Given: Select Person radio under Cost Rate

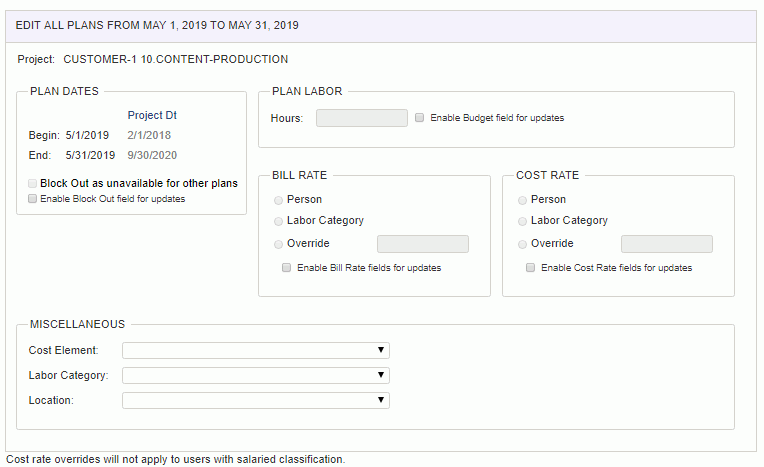Looking at the screenshot, I should [522, 200].
